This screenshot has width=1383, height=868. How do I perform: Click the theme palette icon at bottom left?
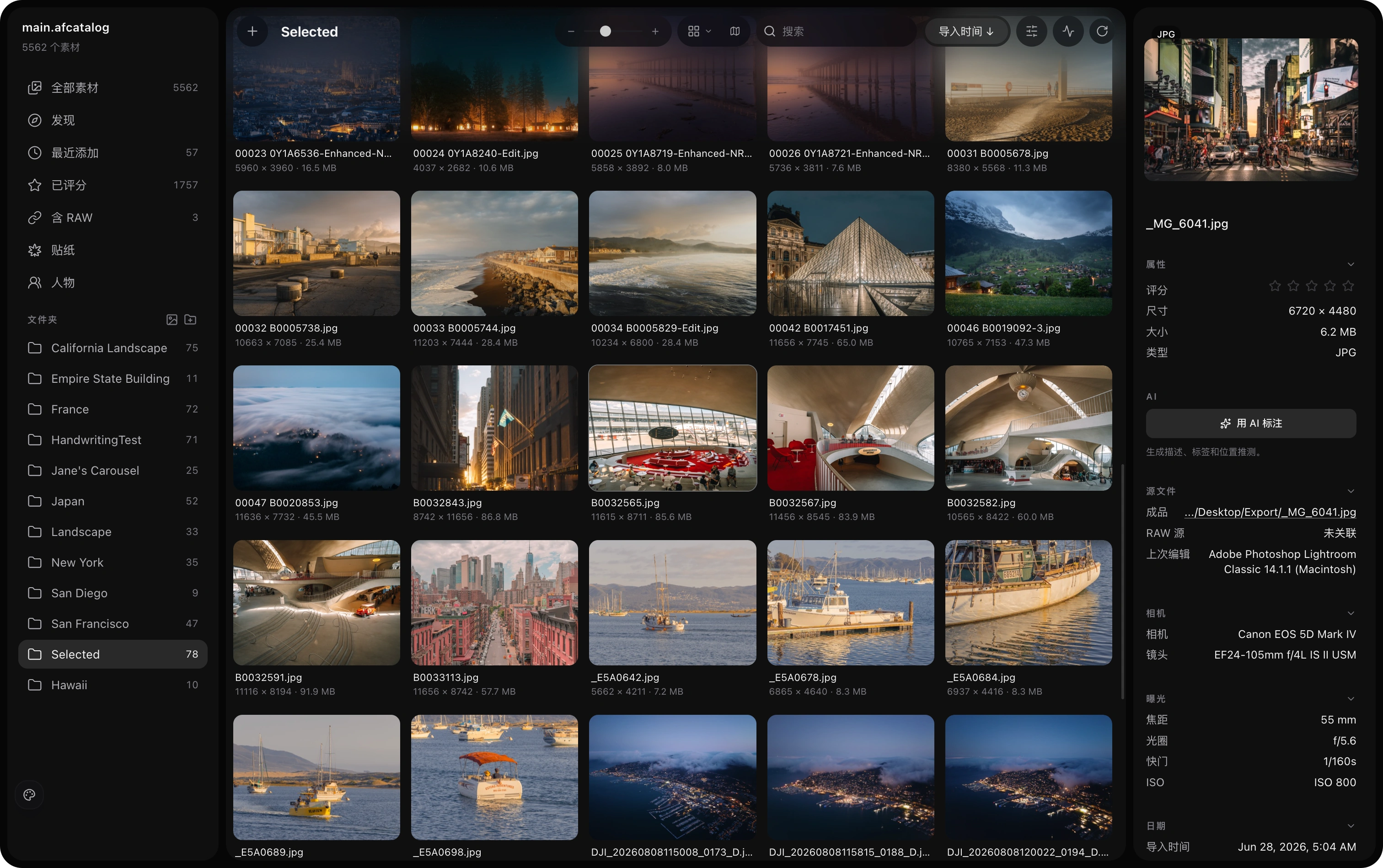coord(29,794)
